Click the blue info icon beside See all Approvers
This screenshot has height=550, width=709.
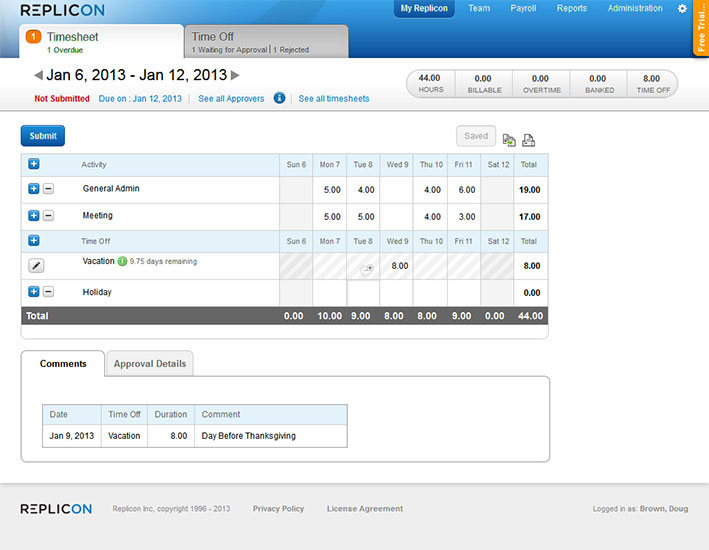click(279, 98)
